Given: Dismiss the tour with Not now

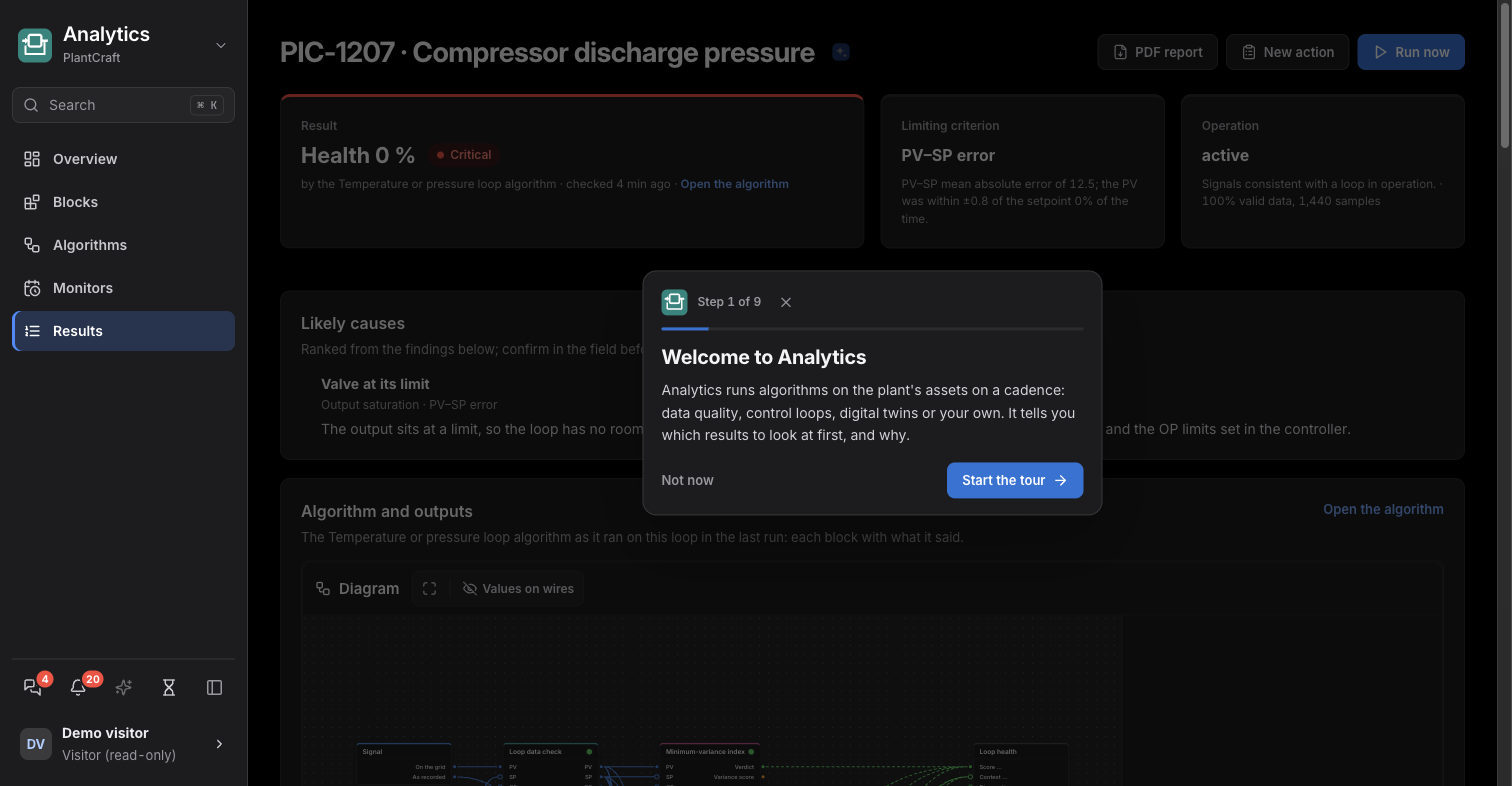Looking at the screenshot, I should [687, 480].
